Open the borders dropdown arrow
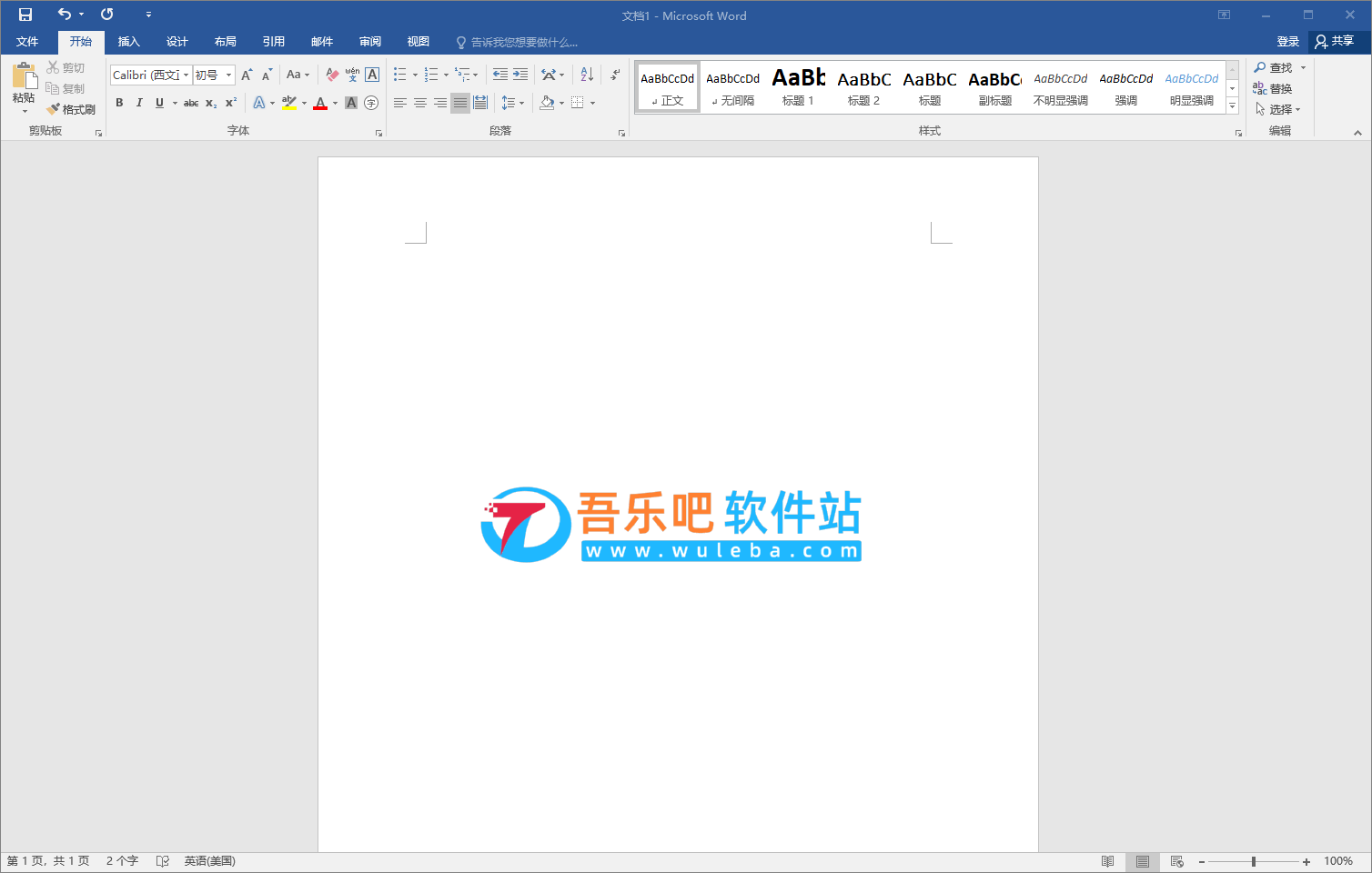 (592, 103)
